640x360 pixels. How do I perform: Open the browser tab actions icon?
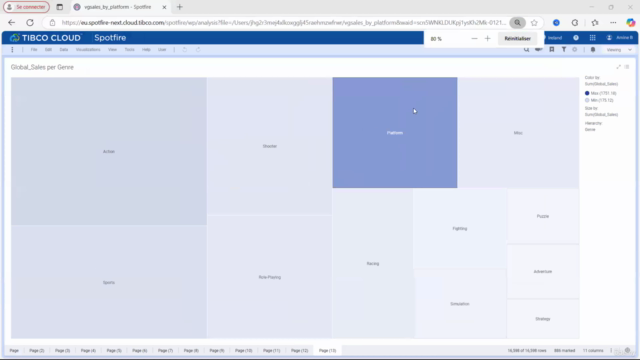[x=60, y=7]
